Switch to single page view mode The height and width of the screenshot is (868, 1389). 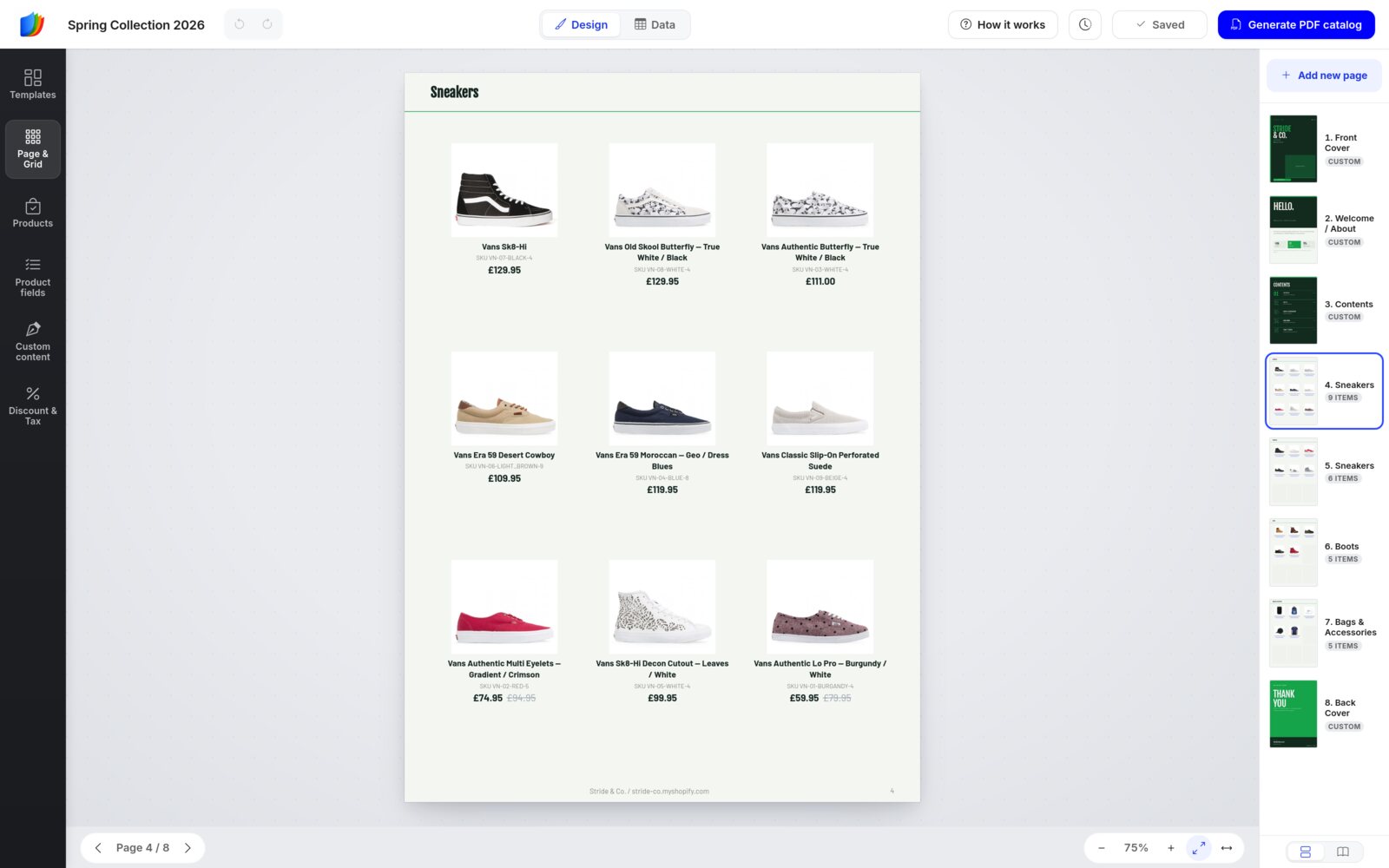pos(1305,852)
